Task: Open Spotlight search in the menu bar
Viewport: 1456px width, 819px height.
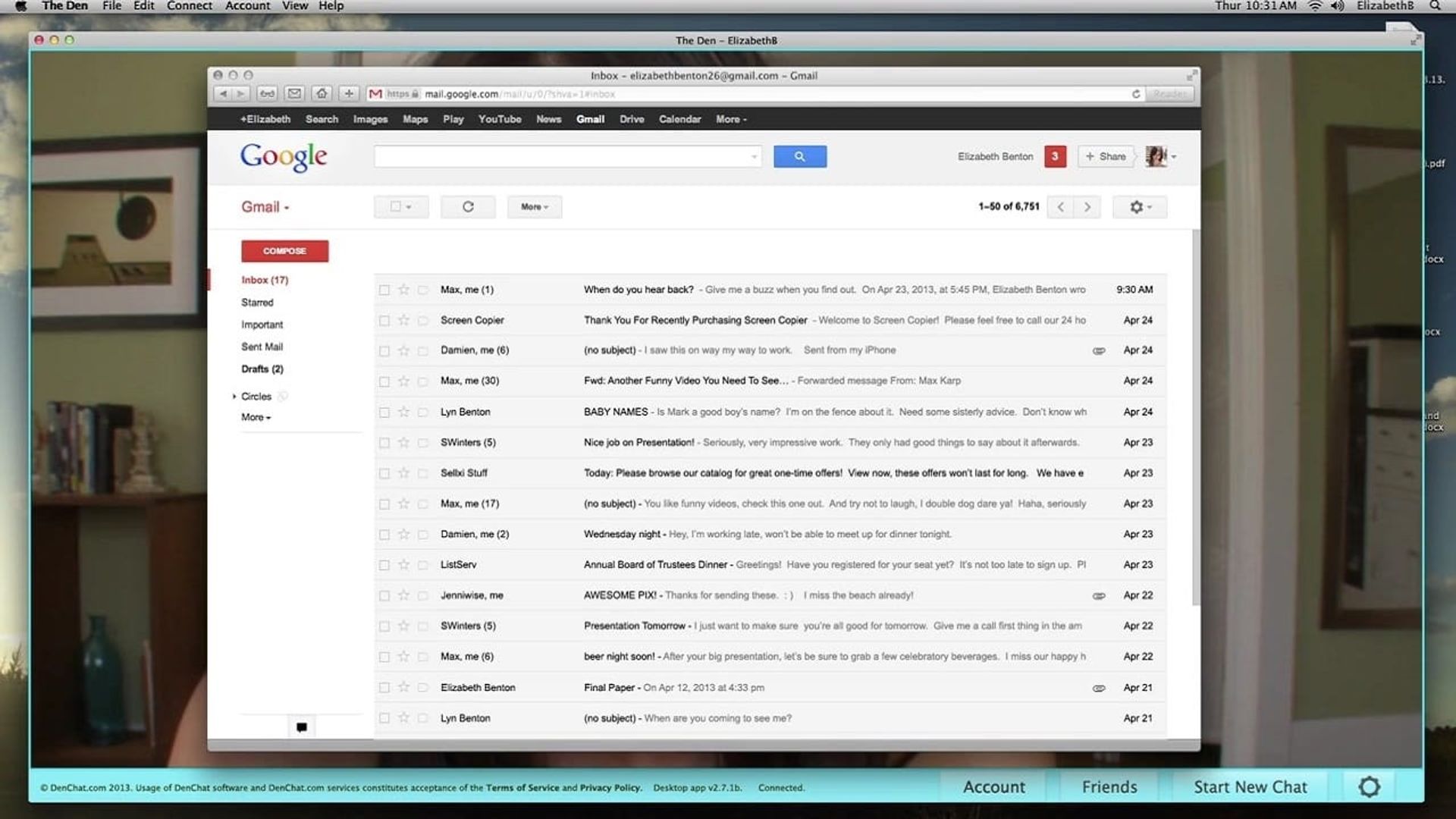Action: [1435, 5]
